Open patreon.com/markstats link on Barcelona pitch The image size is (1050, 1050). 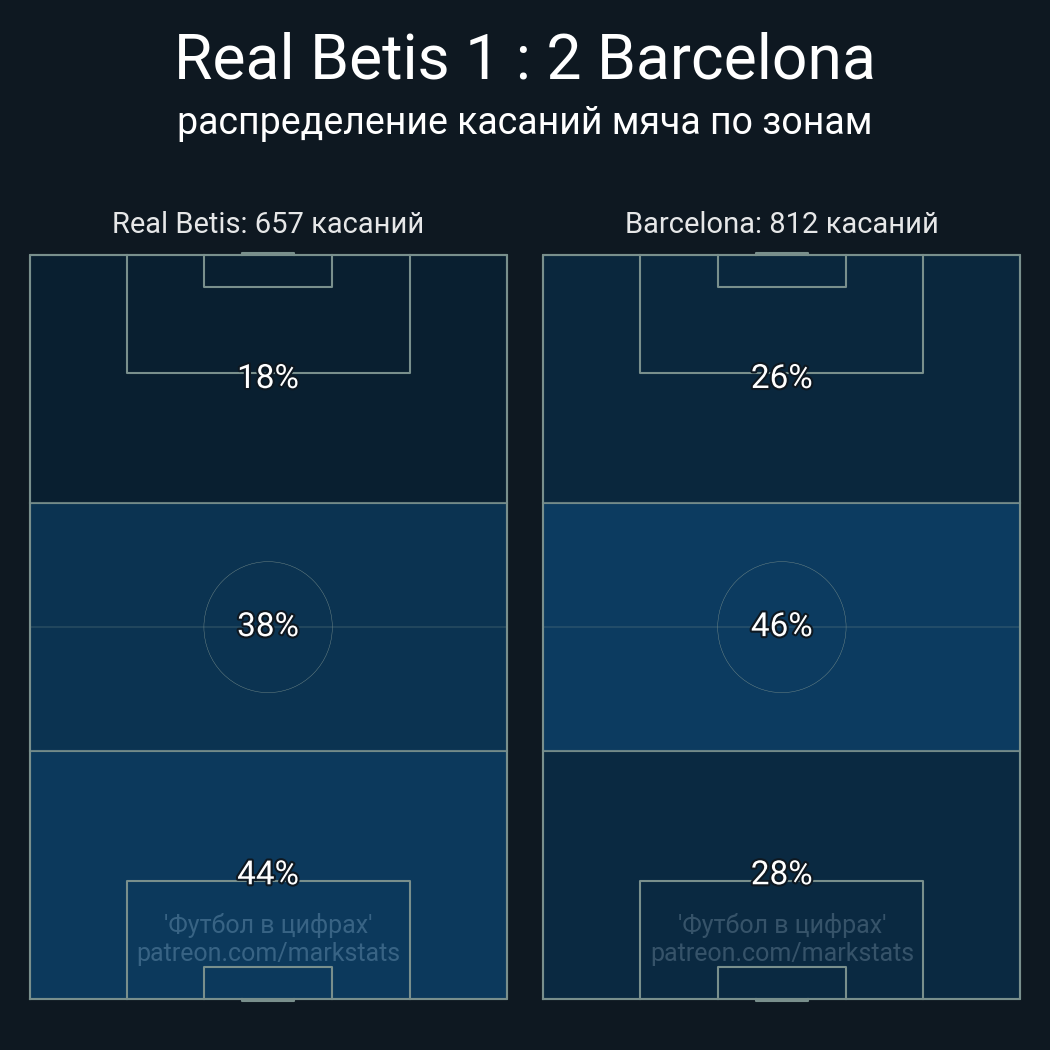[x=781, y=953]
